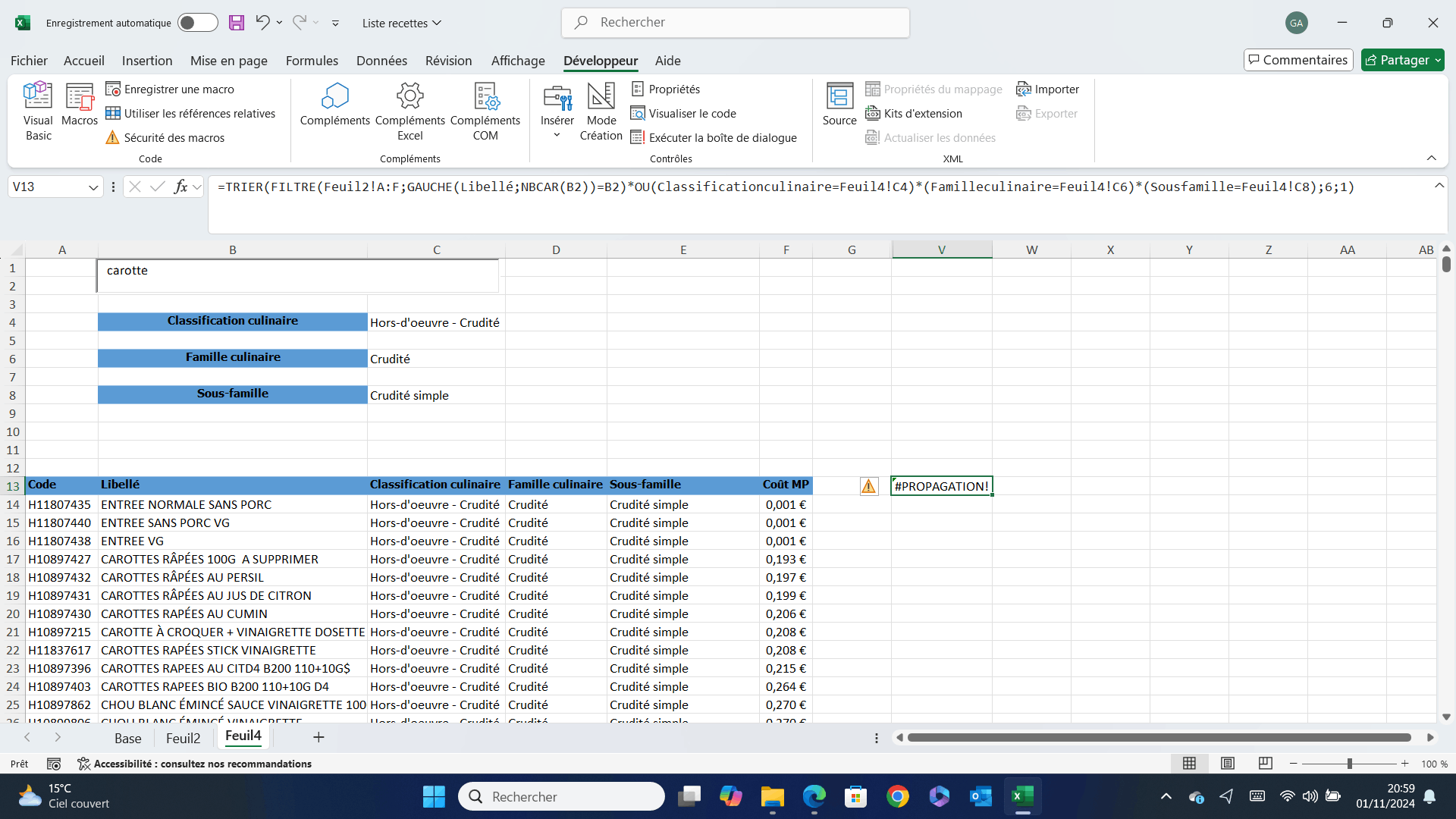Viewport: 1456px width, 819px height.
Task: Open the XML Source pane
Action: pos(839,105)
